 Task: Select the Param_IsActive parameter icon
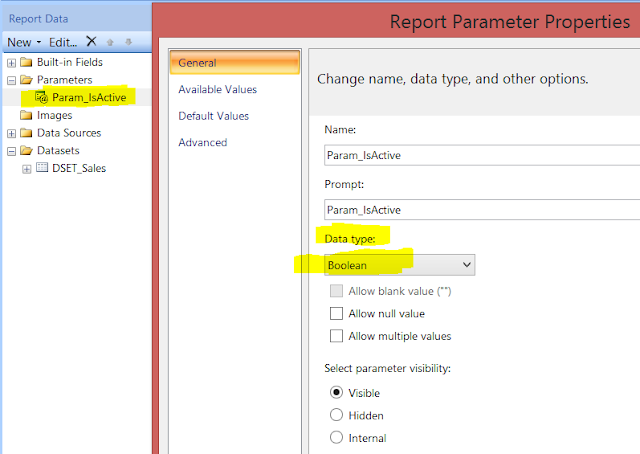coord(41,97)
